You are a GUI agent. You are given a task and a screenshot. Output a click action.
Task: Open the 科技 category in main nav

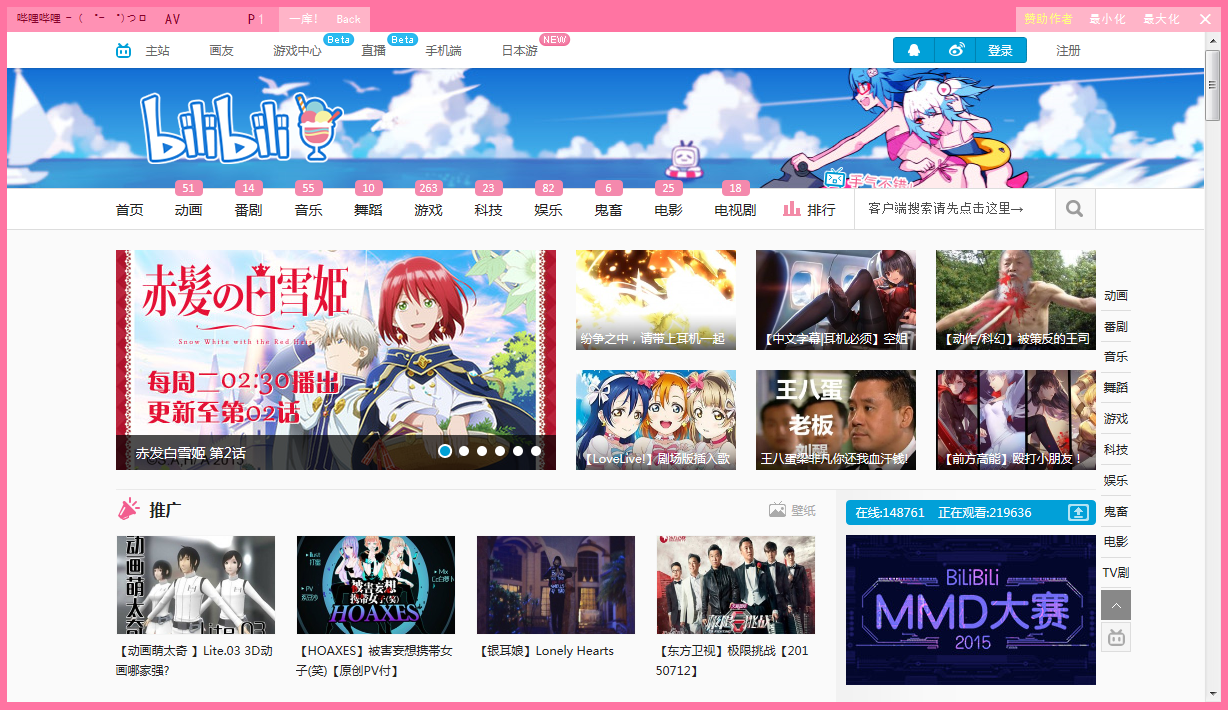point(488,210)
